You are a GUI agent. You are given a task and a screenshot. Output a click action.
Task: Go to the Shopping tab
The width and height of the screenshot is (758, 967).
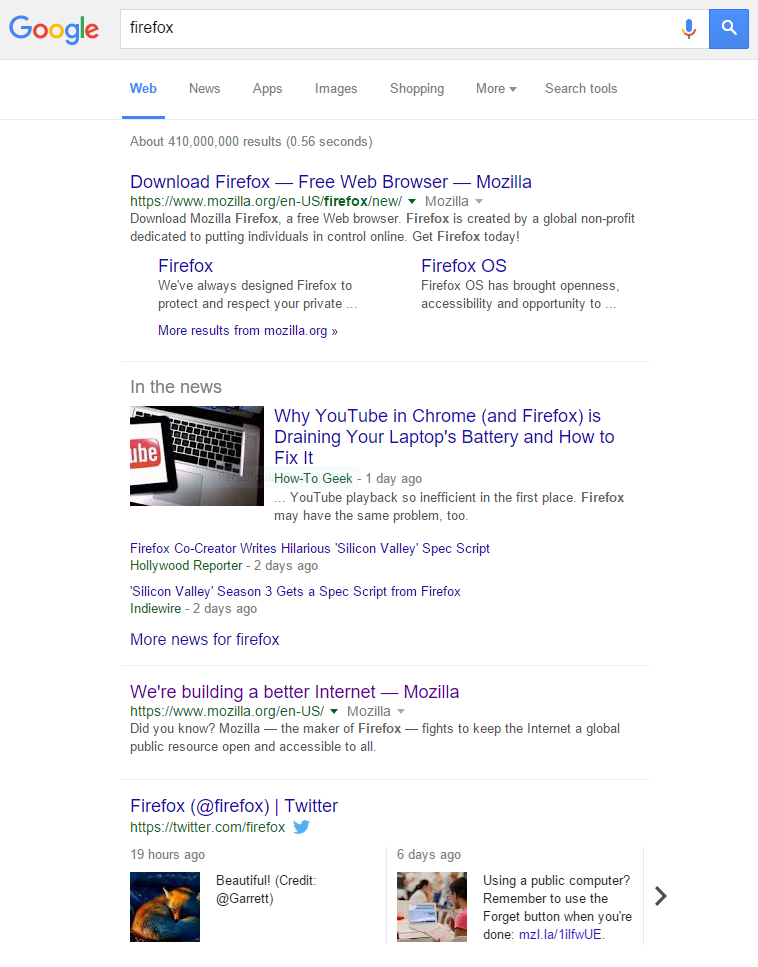click(416, 89)
